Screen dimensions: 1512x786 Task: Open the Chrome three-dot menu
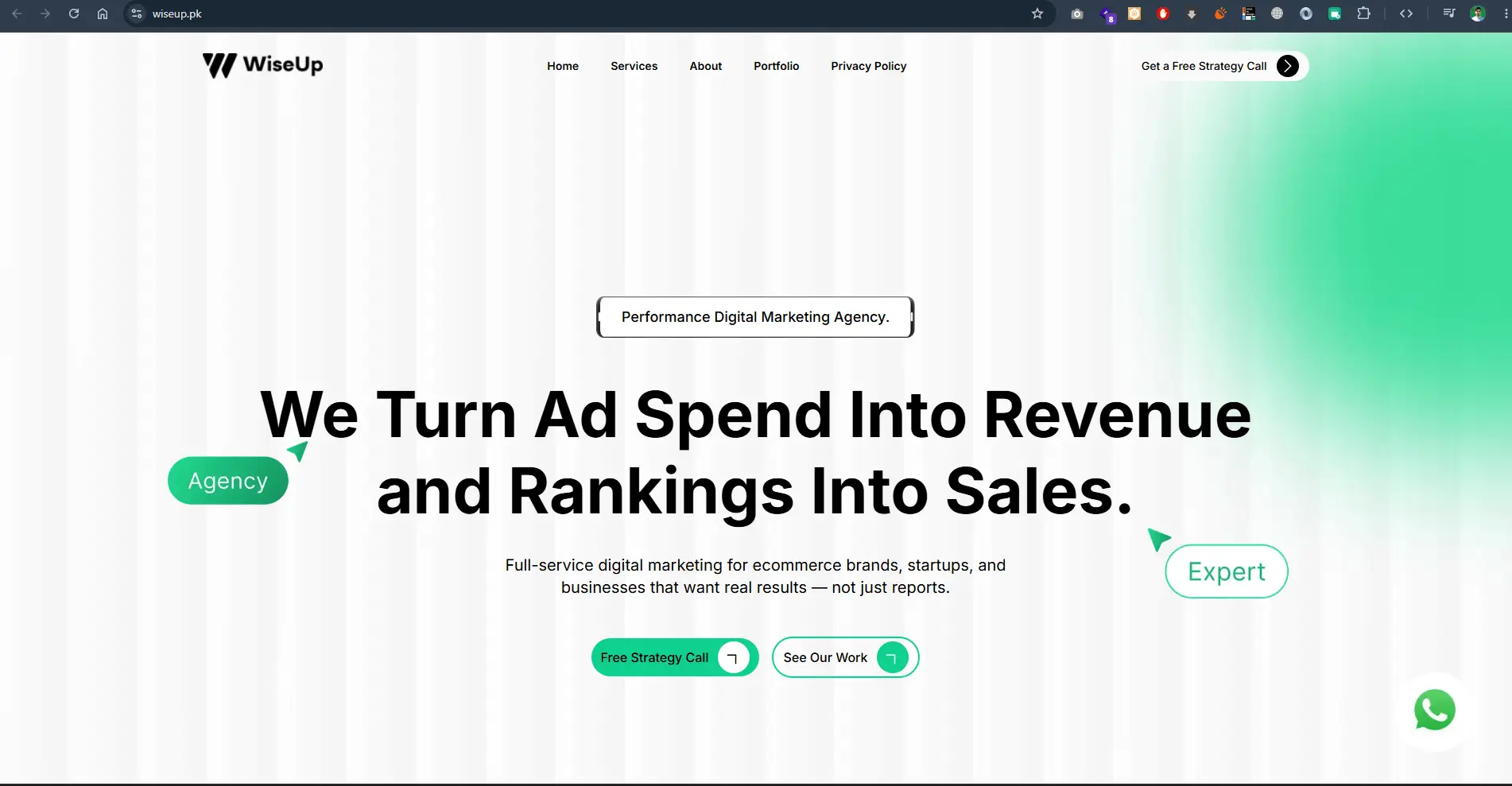coord(1506,14)
